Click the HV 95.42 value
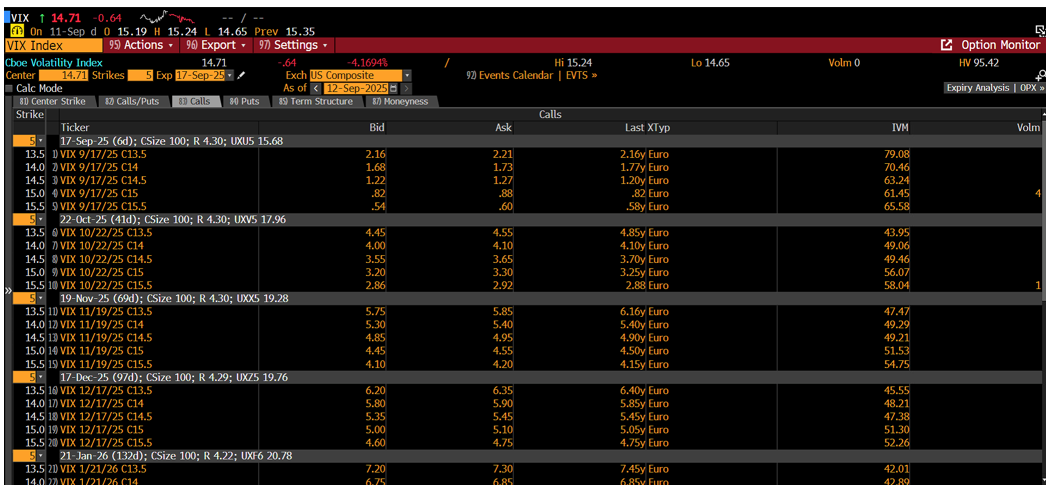This screenshot has height=486, width=1053. (x=985, y=63)
